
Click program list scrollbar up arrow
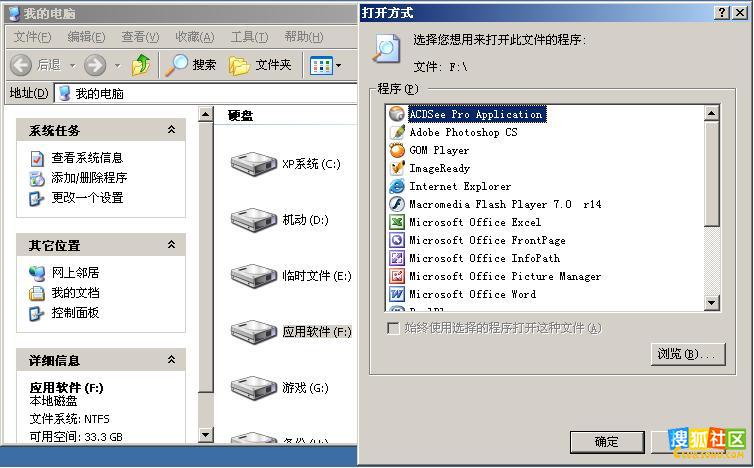click(x=711, y=114)
